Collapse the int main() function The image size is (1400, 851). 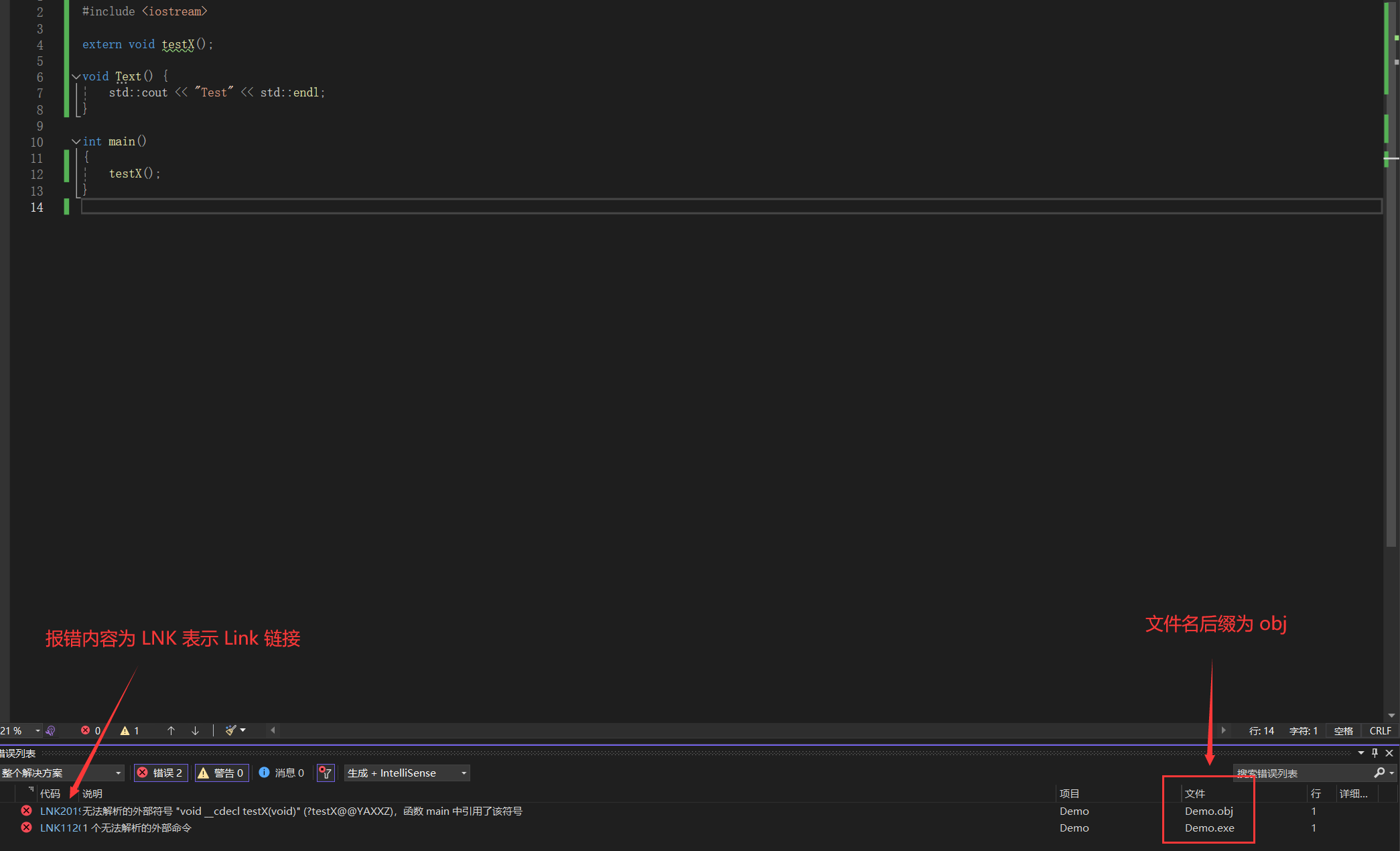click(x=76, y=141)
